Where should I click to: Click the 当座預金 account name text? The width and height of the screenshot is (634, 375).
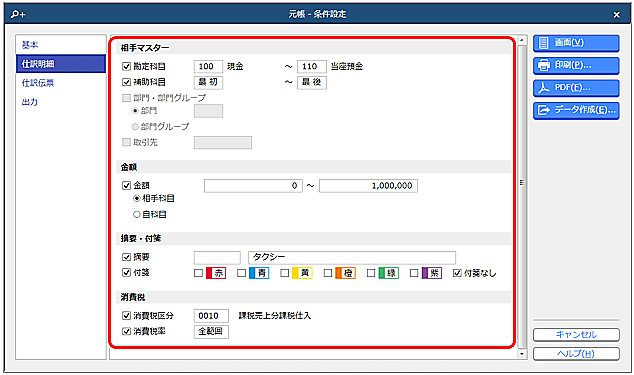[347, 66]
